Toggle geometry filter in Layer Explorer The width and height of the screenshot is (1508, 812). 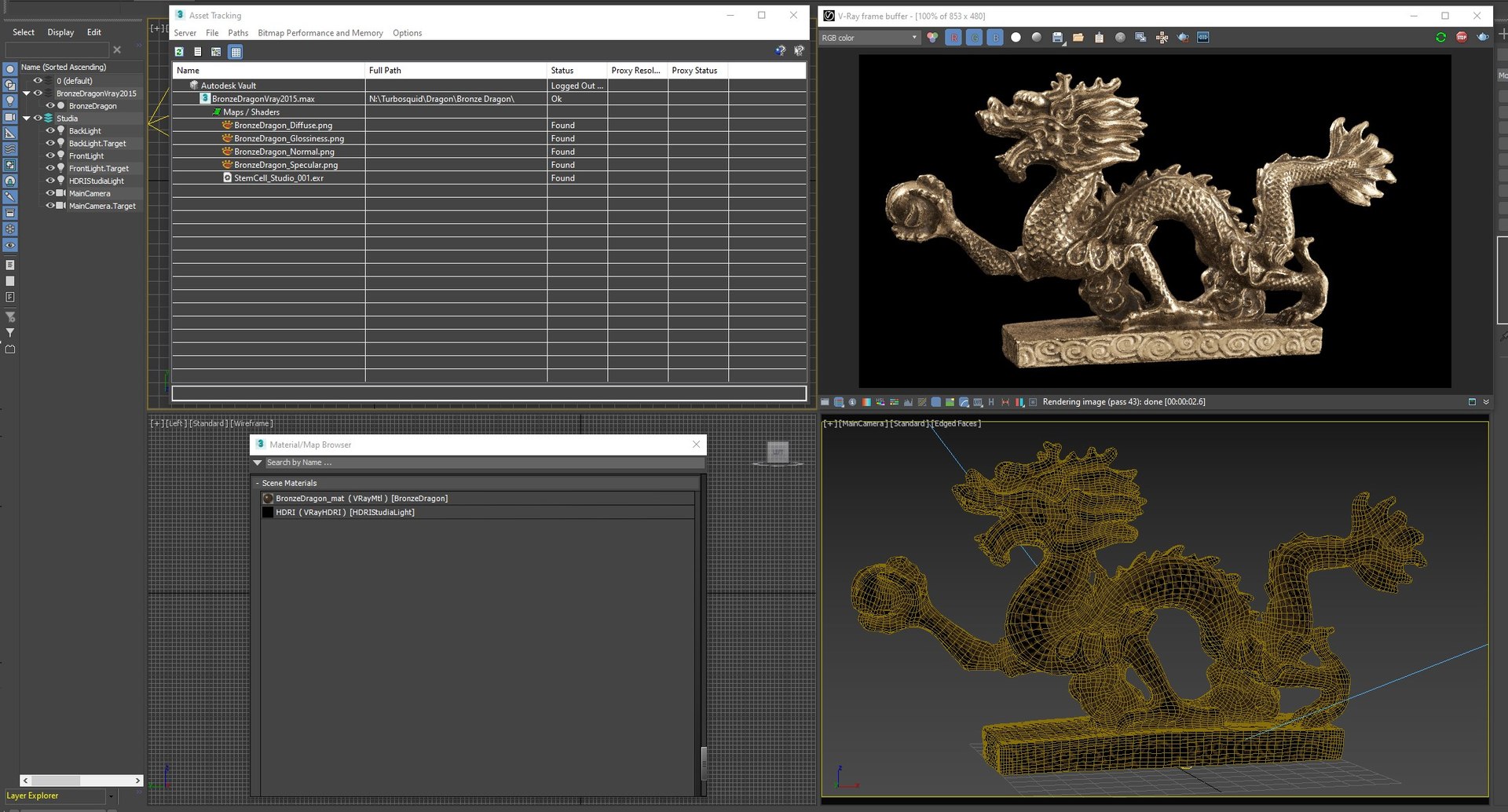pos(10,69)
